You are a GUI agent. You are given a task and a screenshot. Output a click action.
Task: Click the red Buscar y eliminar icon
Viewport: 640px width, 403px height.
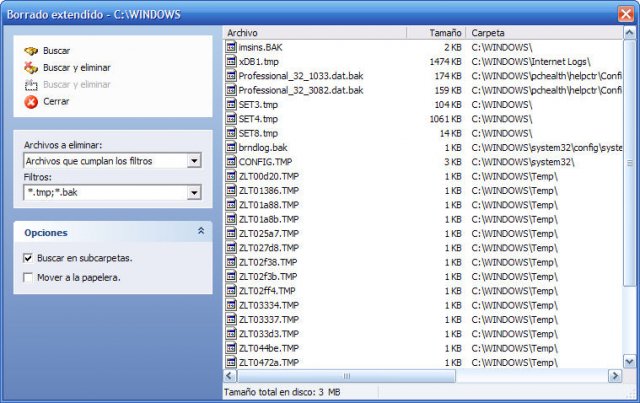[x=31, y=67]
